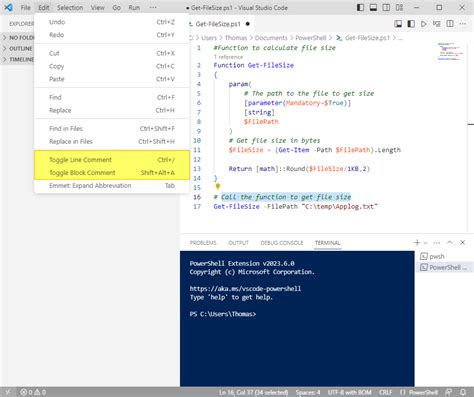The image size is (474, 397).
Task: Click UTF-8 with BOM encoding indicator
Action: [349, 392]
